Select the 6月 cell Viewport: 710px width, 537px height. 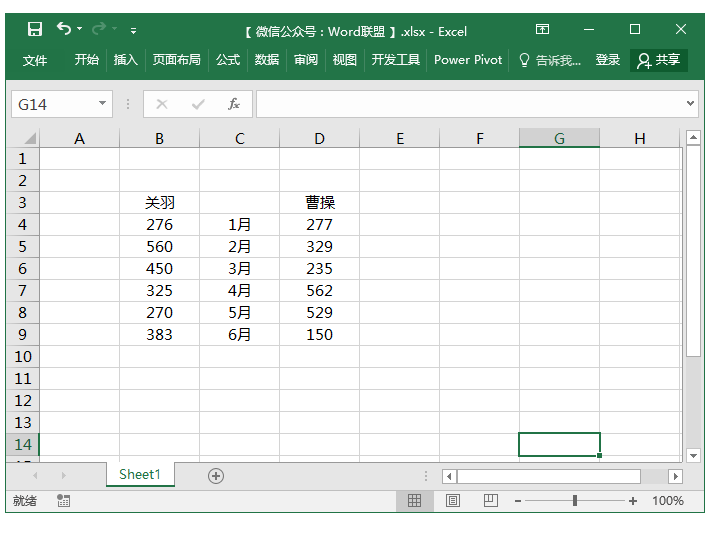click(240, 334)
